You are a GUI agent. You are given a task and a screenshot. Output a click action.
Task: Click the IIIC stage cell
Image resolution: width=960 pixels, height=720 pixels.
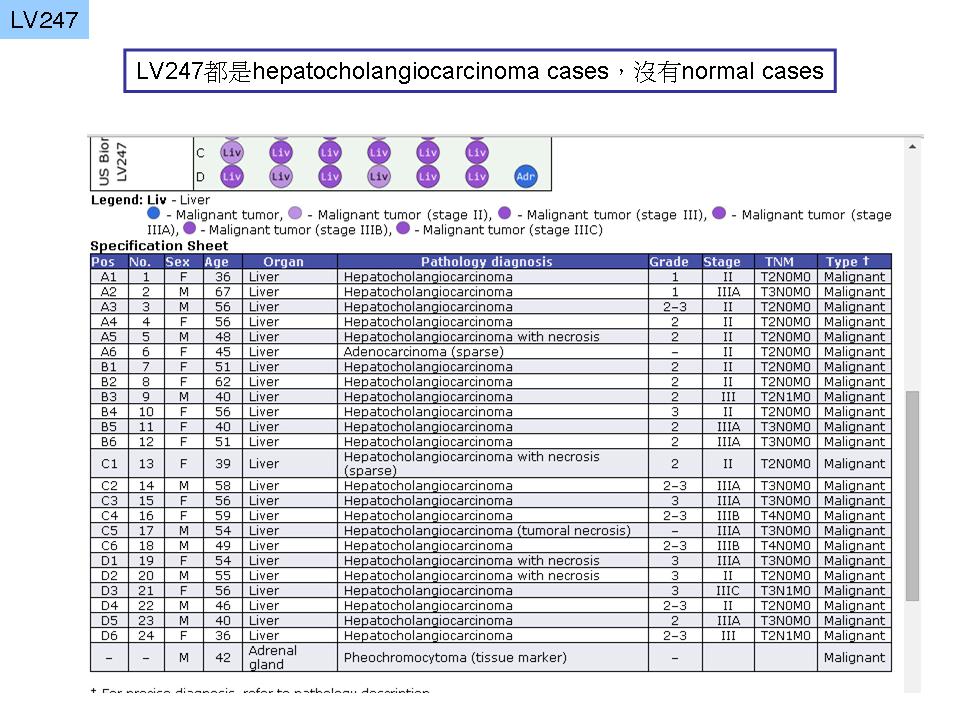coord(728,590)
